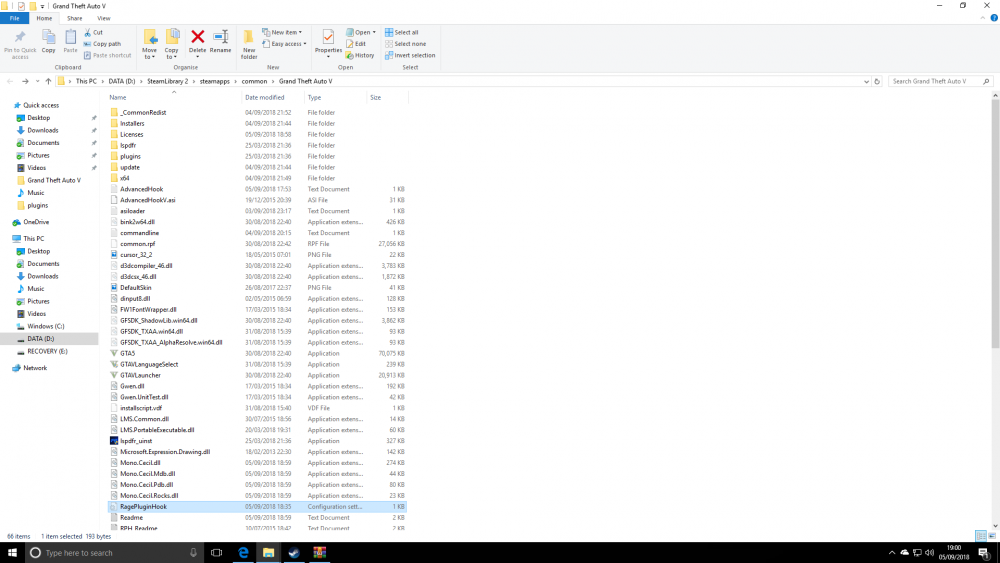The height and width of the screenshot is (563, 1000).
Task: Open Task View on taskbar
Action: click(217, 553)
